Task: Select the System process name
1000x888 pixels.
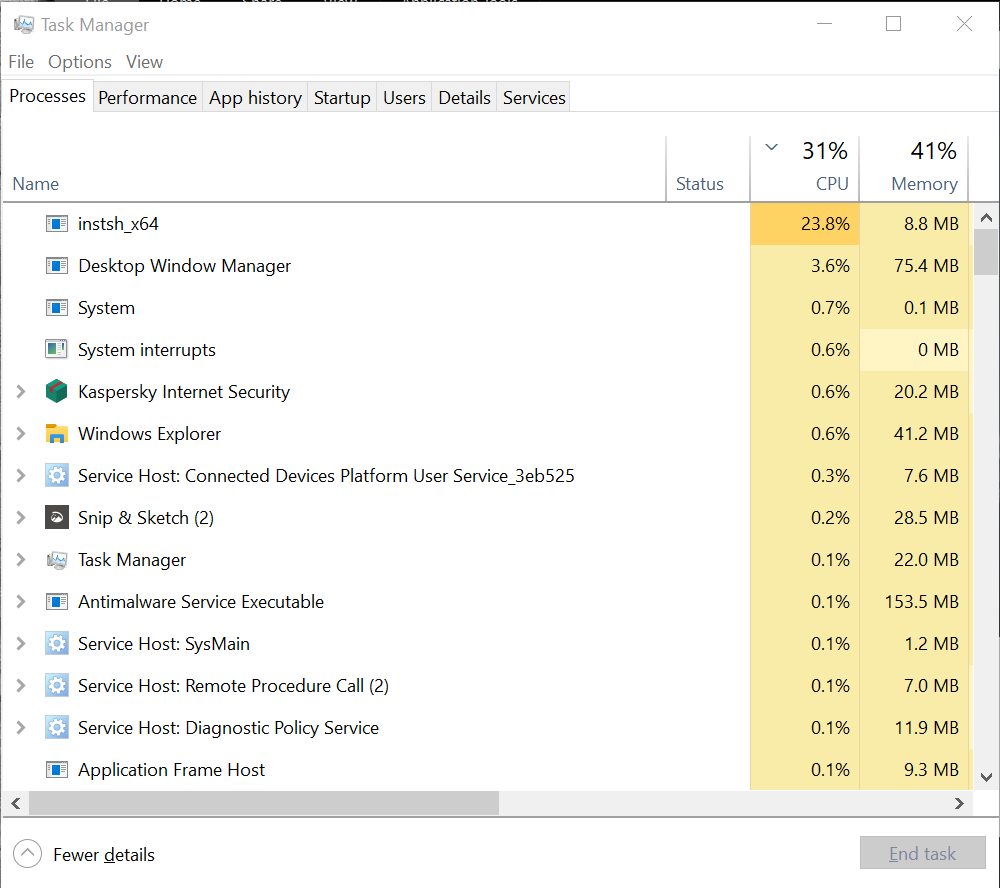Action: click(107, 308)
